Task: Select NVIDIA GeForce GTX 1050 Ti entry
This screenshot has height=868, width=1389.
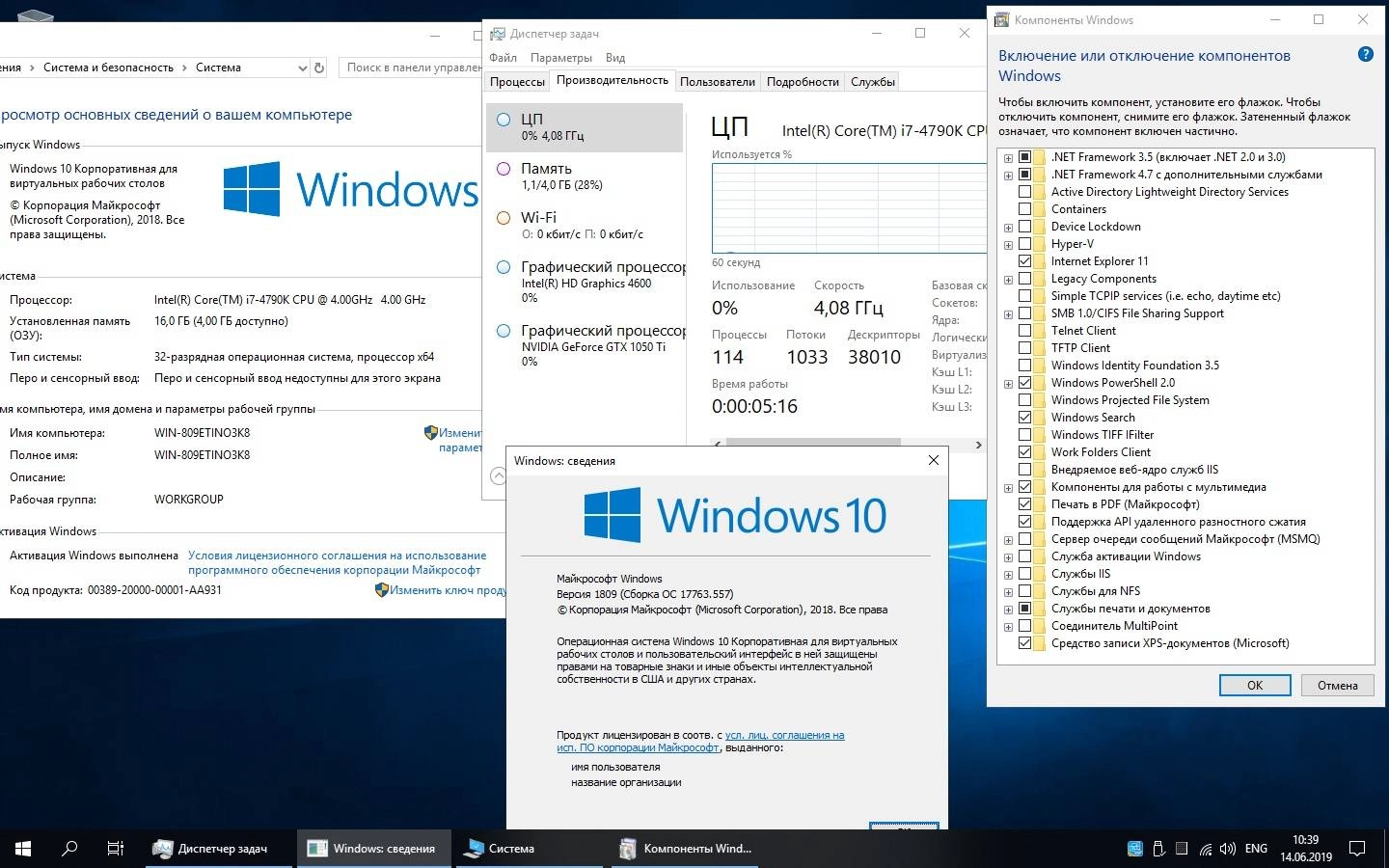Action: click(585, 345)
